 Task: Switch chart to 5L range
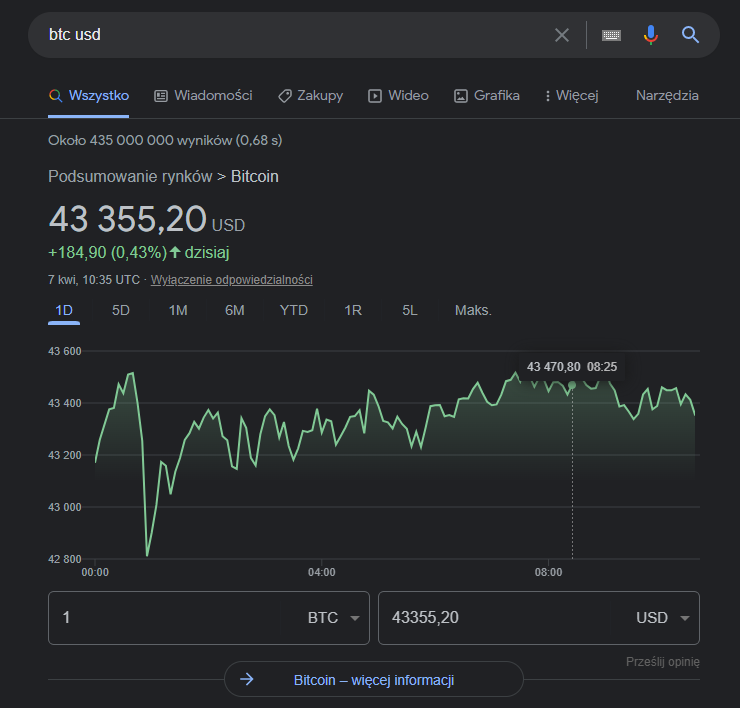(x=410, y=311)
